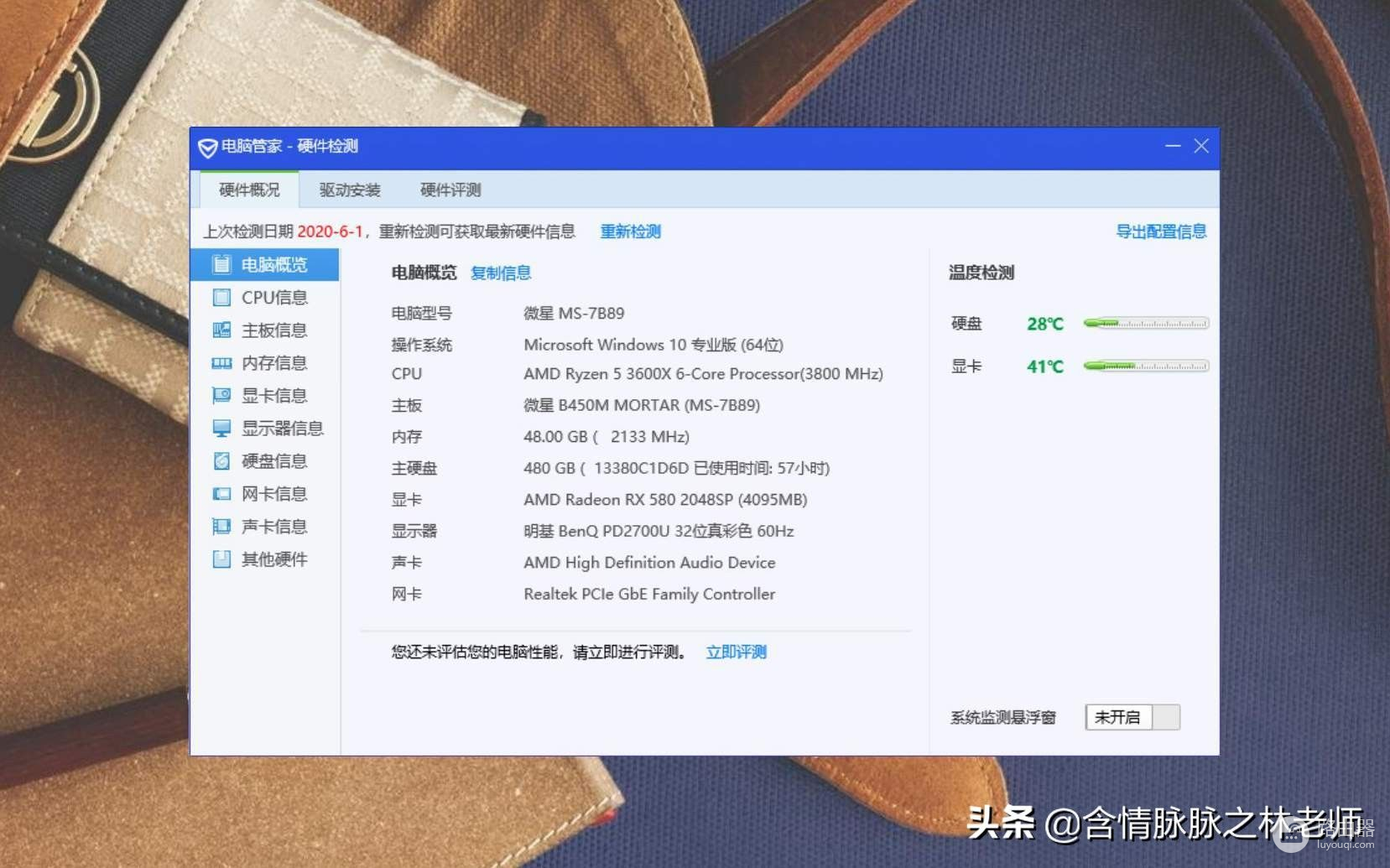Switch to the 硬件概况 tab
The width and height of the screenshot is (1390, 868).
coord(249,190)
